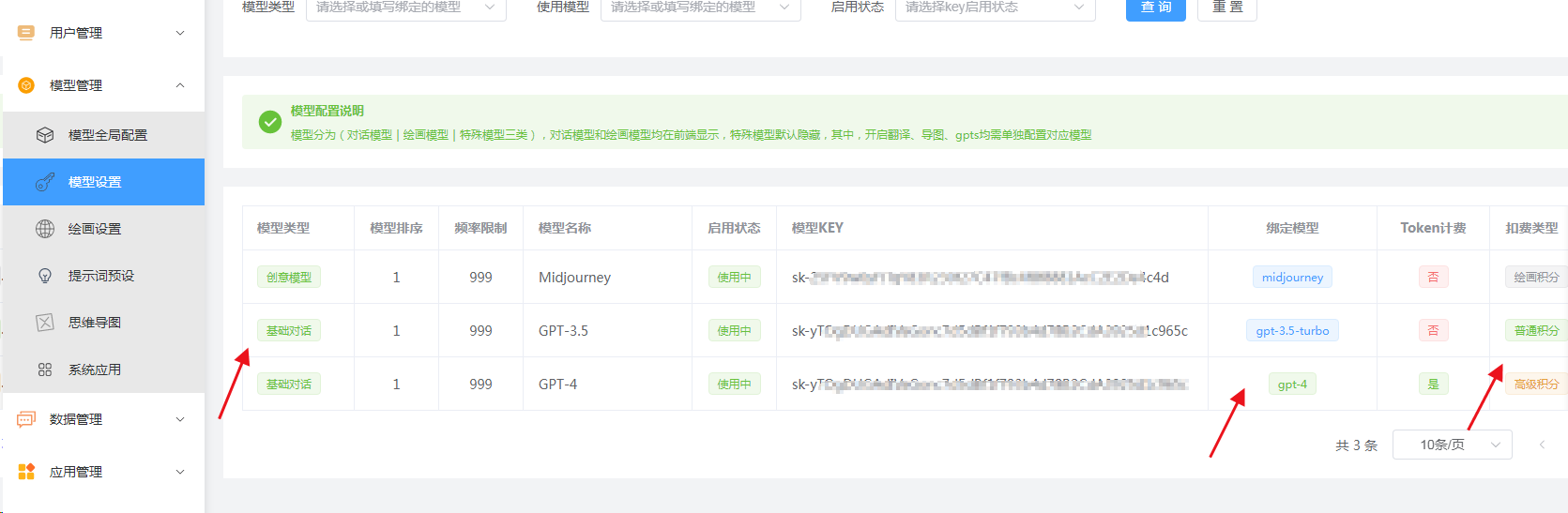Open the 模型类型 filter dropdown
Image resolution: width=1568 pixels, height=513 pixels.
click(x=406, y=8)
